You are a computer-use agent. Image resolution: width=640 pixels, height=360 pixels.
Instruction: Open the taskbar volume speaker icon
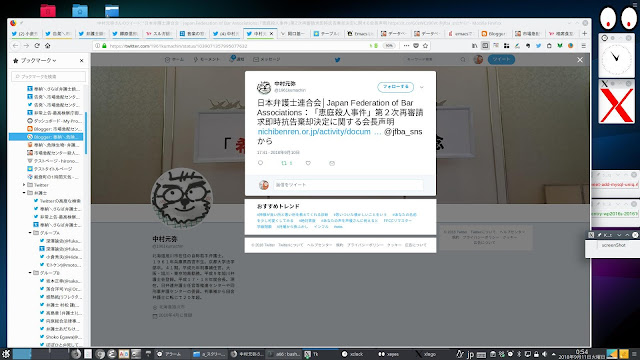click(x=544, y=354)
